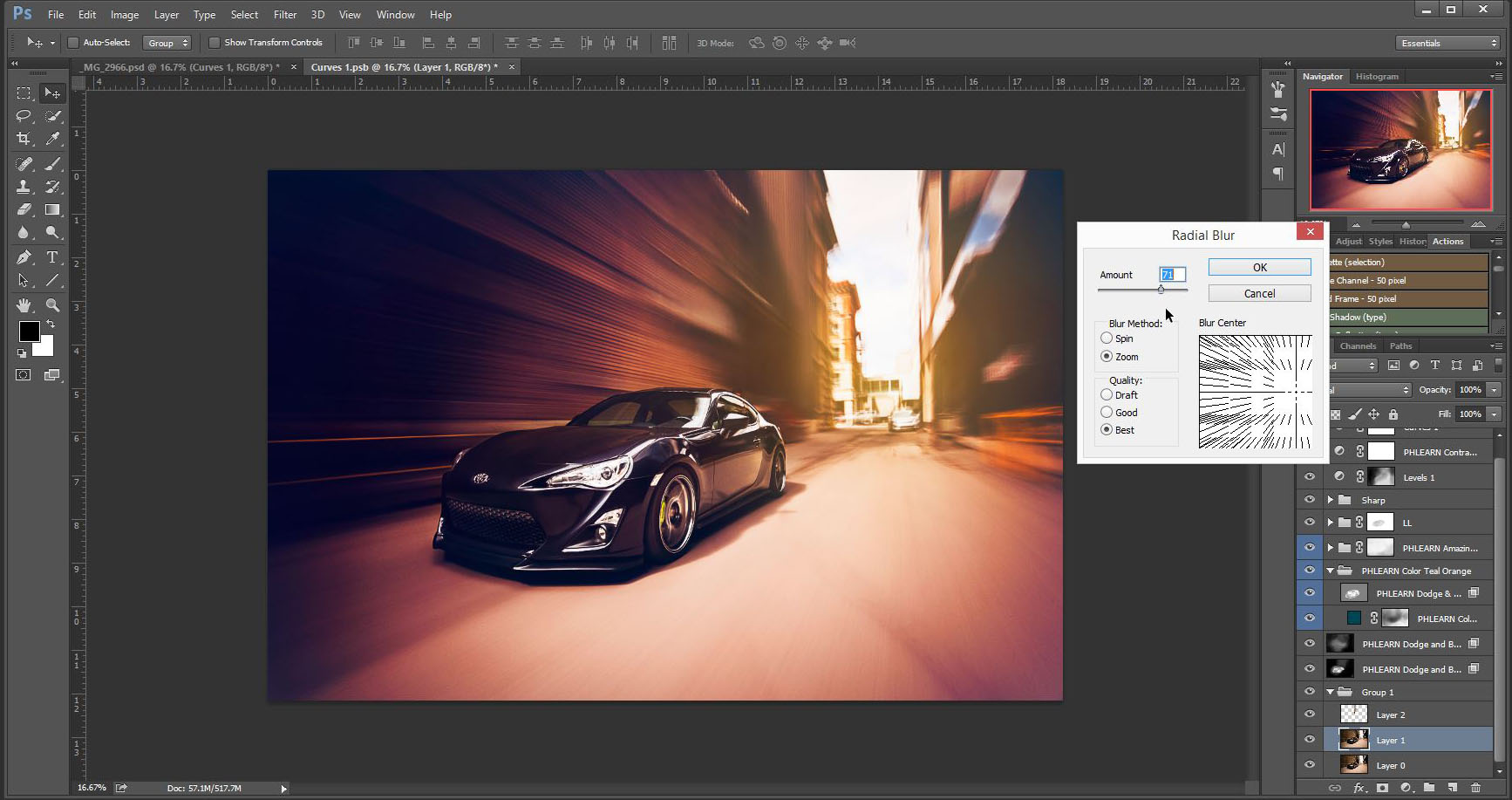Select the Zoom tool in toolbox
This screenshot has height=800, width=1512.
click(x=52, y=305)
